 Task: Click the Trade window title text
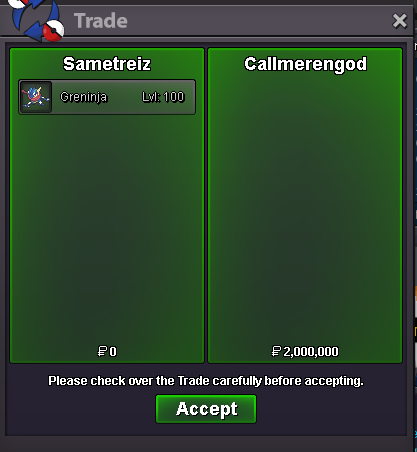[x=101, y=21]
